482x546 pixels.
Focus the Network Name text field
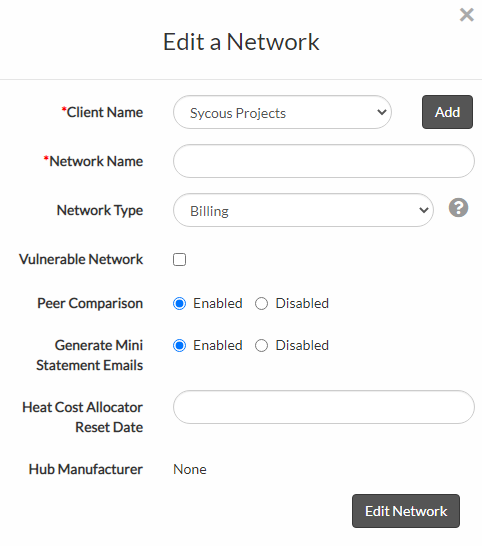[x=324, y=161]
